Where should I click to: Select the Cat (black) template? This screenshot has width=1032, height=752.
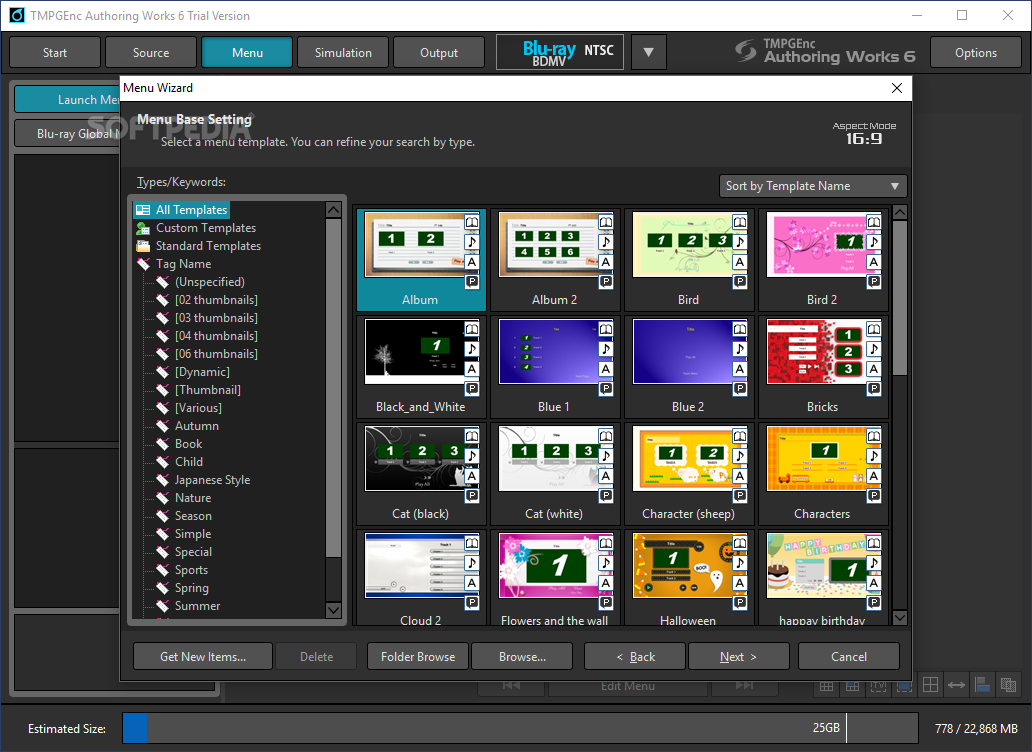(x=421, y=474)
